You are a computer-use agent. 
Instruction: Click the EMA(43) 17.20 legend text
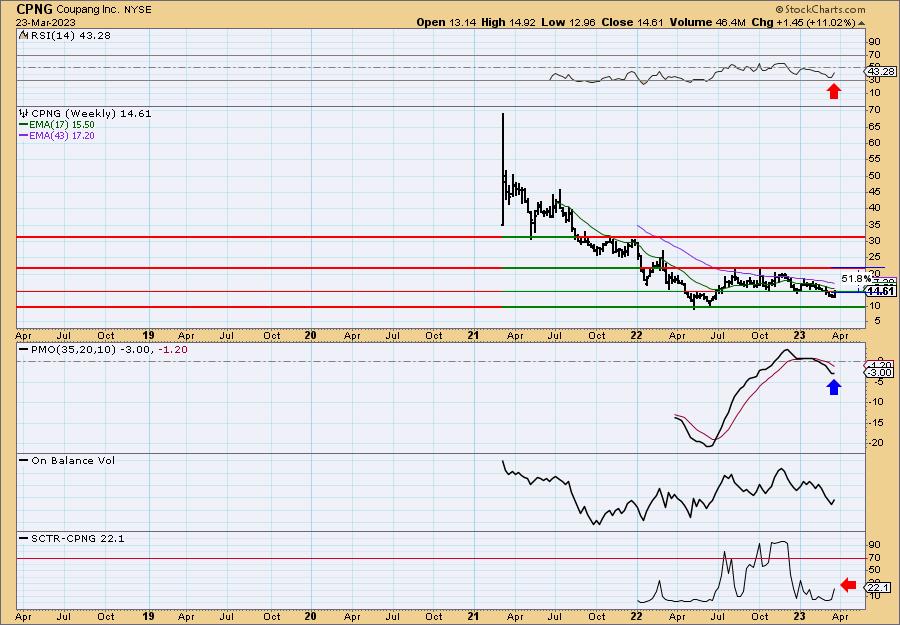pos(63,135)
